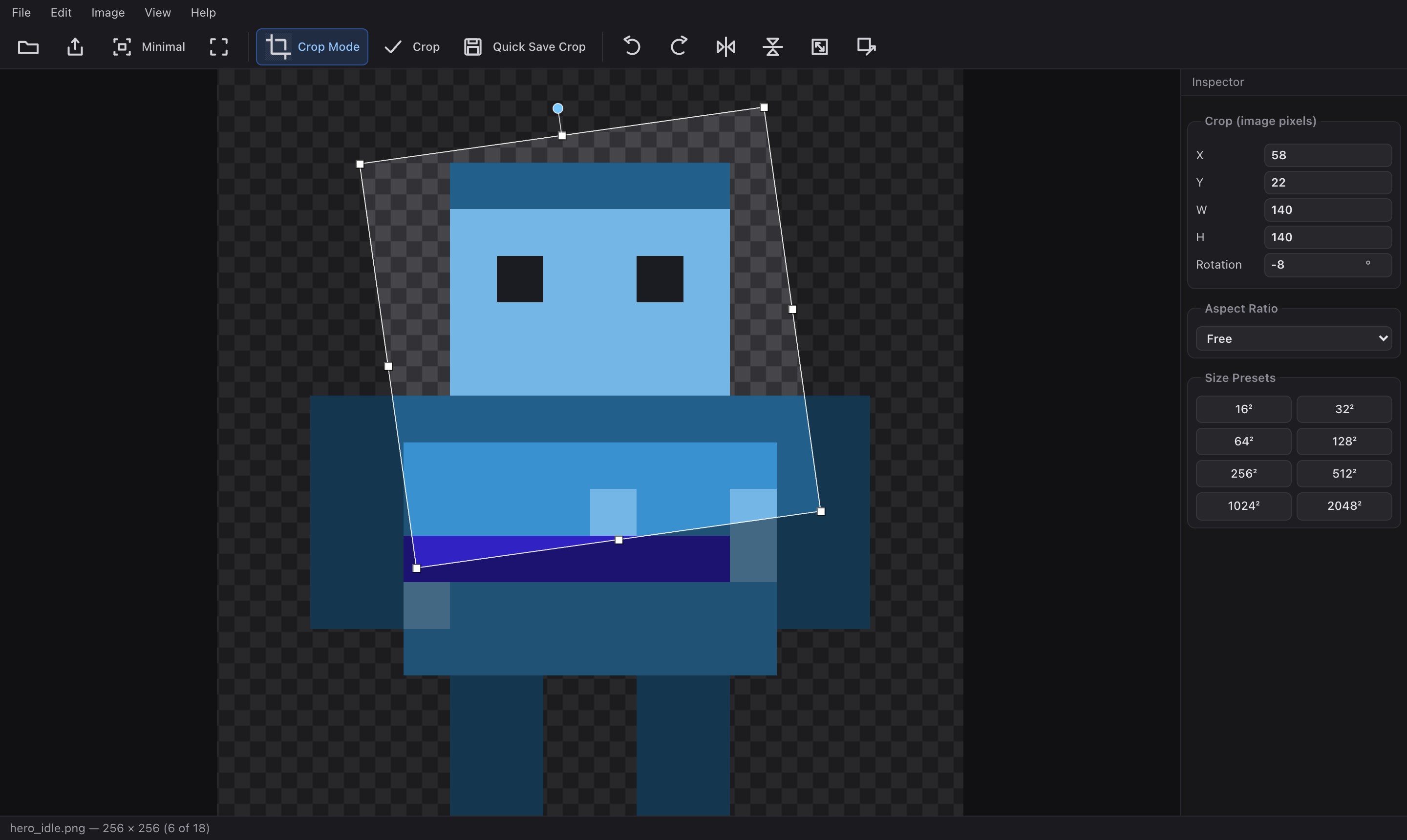Open a file with the folder icon

(x=28, y=47)
